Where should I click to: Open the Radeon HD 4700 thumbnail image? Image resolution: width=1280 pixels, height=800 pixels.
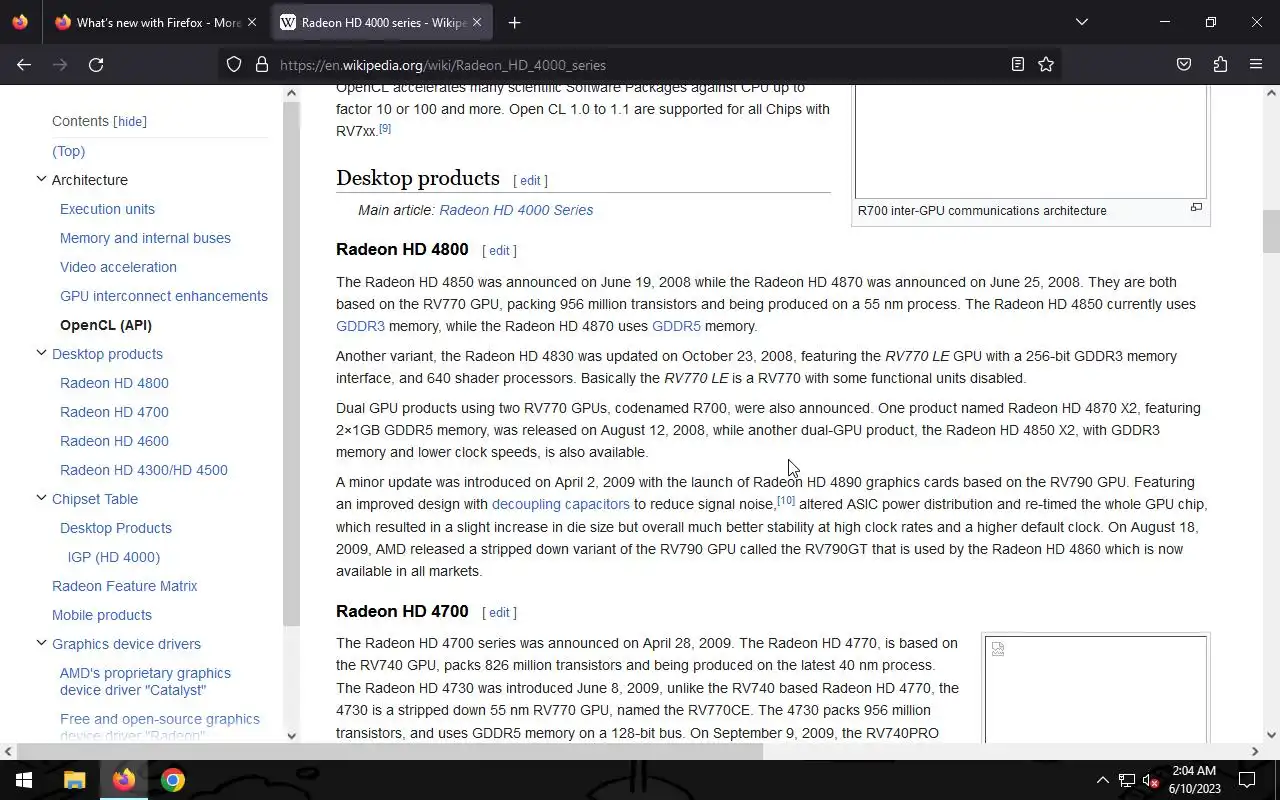click(x=1096, y=690)
